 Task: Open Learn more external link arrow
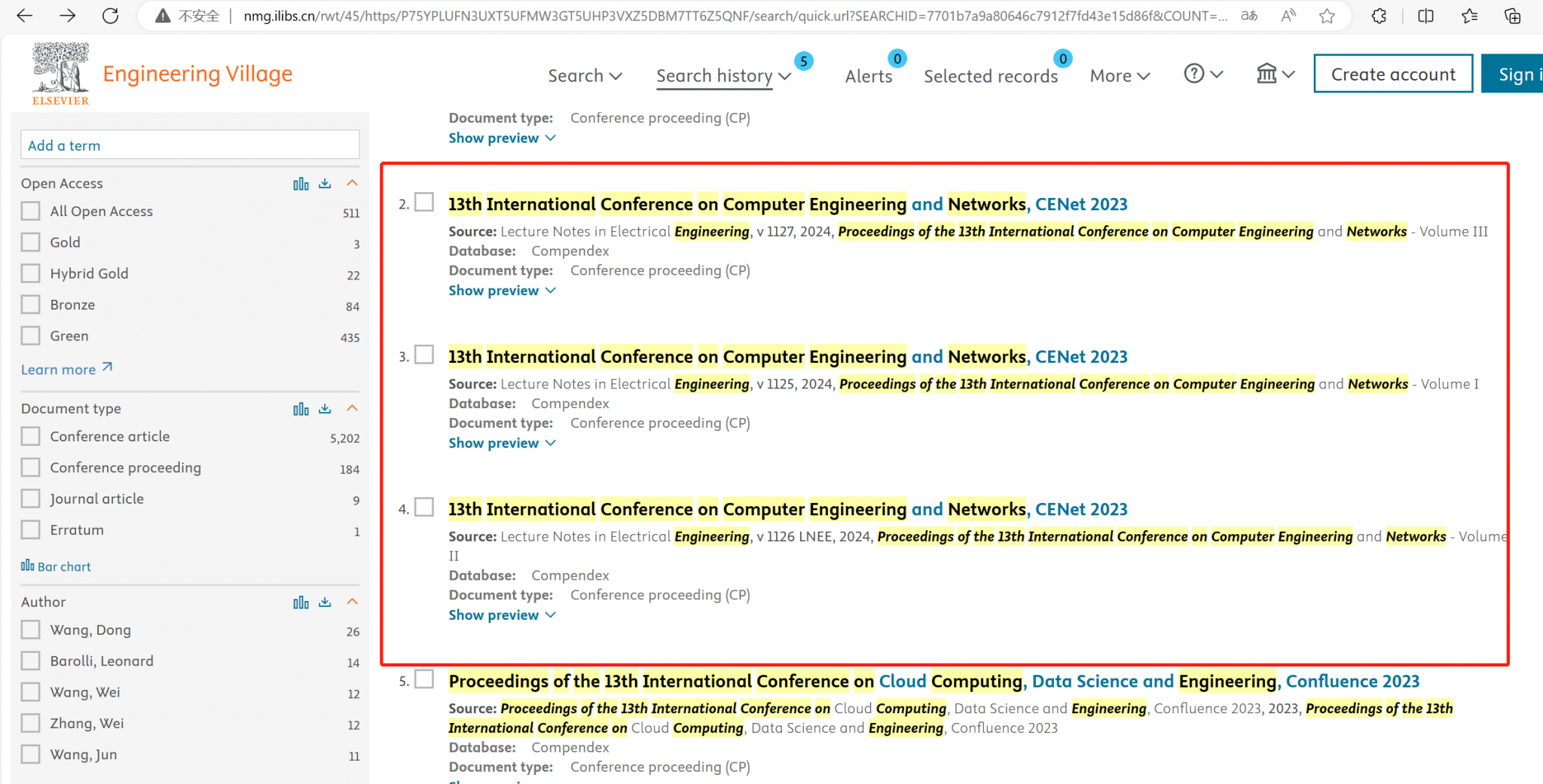(x=107, y=368)
